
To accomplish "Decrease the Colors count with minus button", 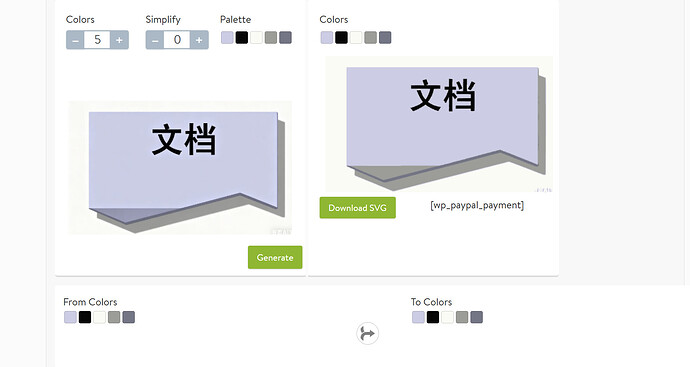I will pos(75,40).
